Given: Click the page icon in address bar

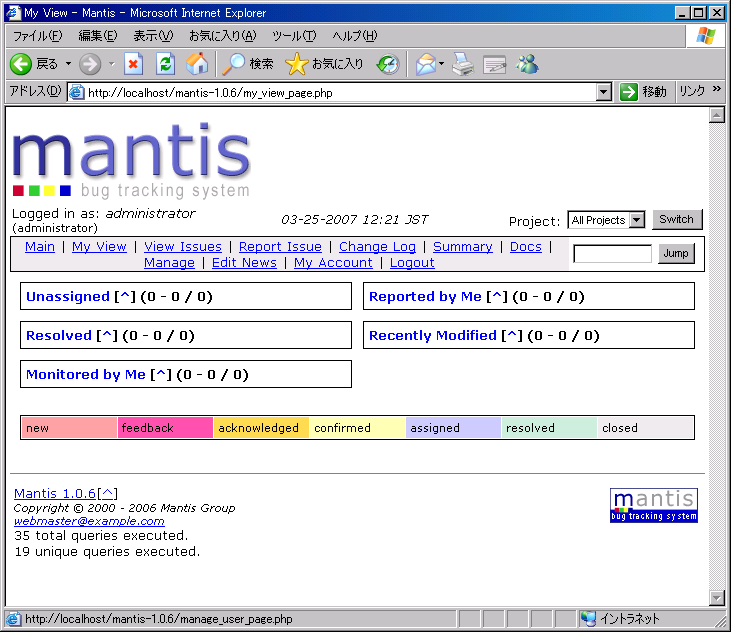Looking at the screenshot, I should point(76,92).
